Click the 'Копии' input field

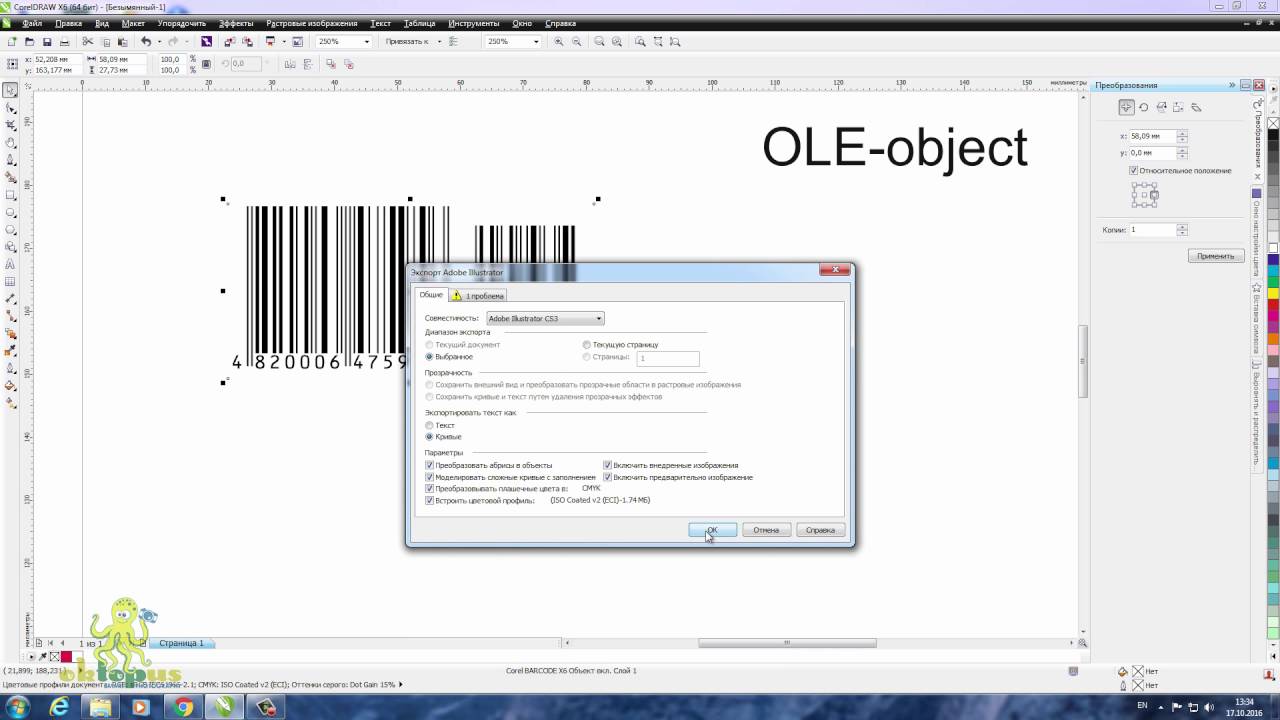[x=1152, y=230]
